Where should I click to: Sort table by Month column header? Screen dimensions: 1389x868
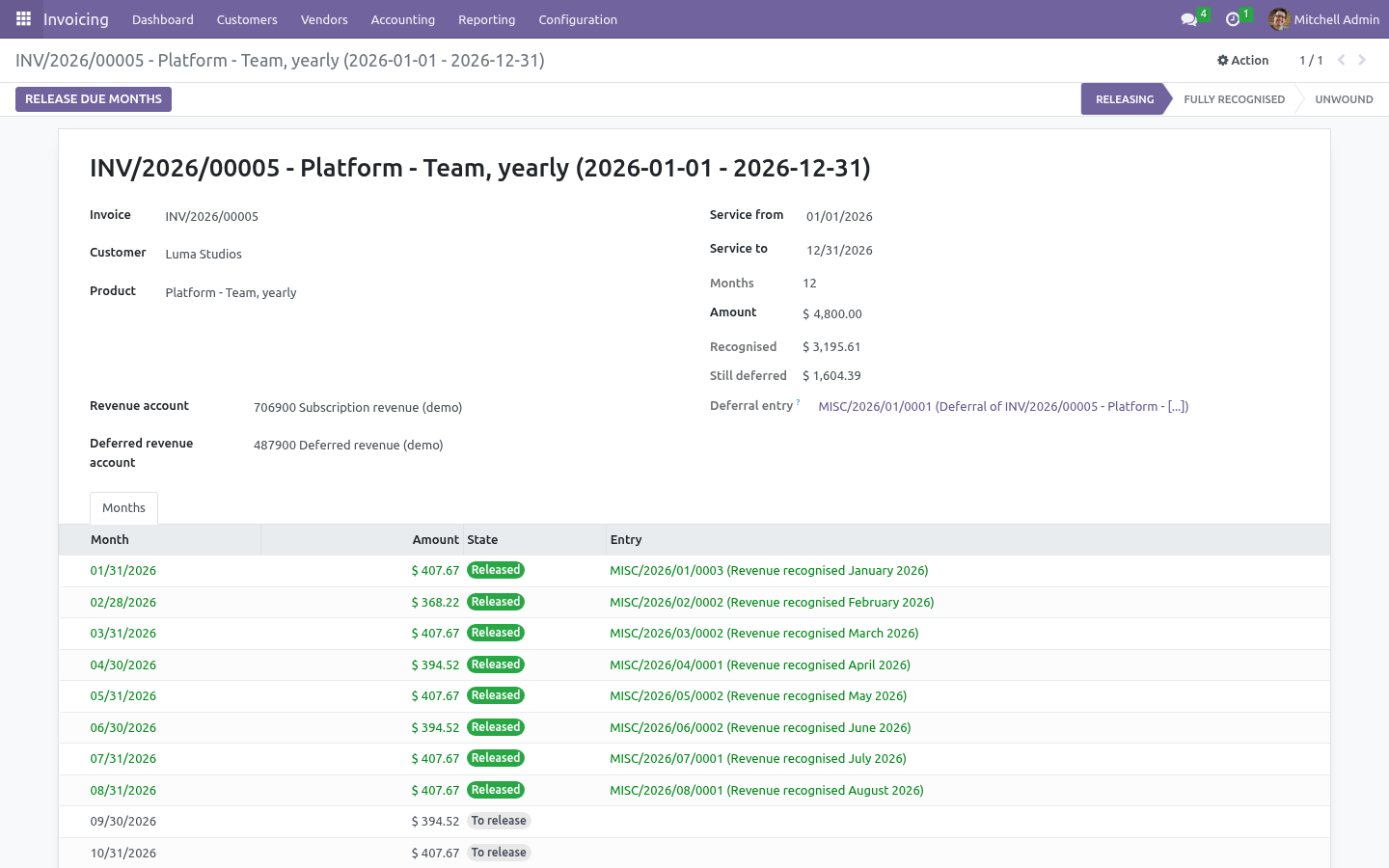point(159,540)
